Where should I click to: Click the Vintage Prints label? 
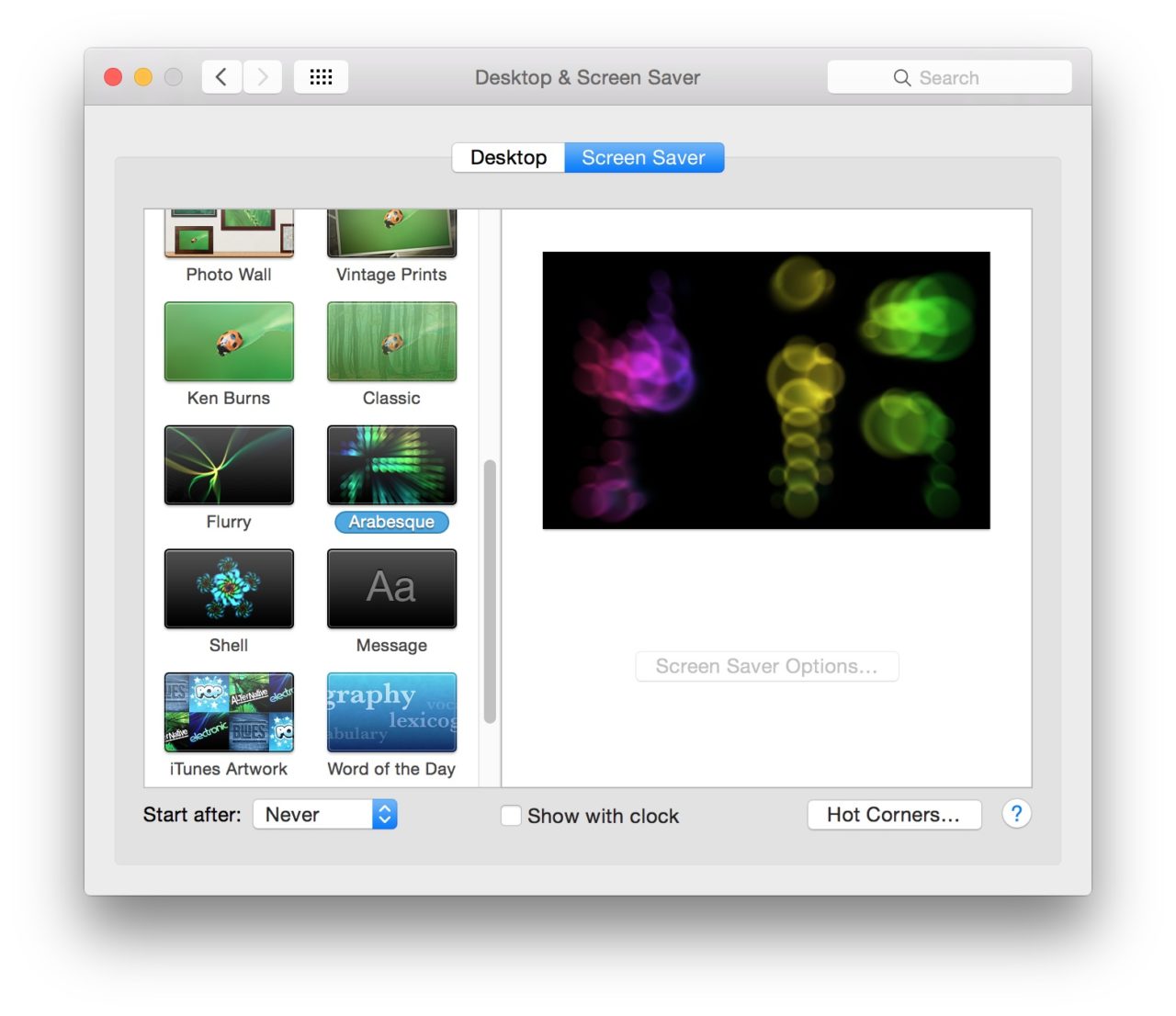(x=391, y=274)
